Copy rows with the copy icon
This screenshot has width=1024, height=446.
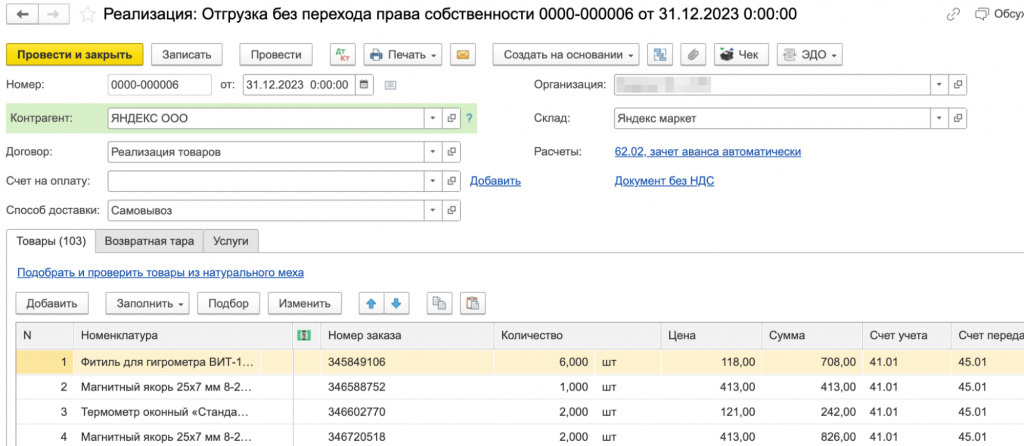(x=440, y=304)
